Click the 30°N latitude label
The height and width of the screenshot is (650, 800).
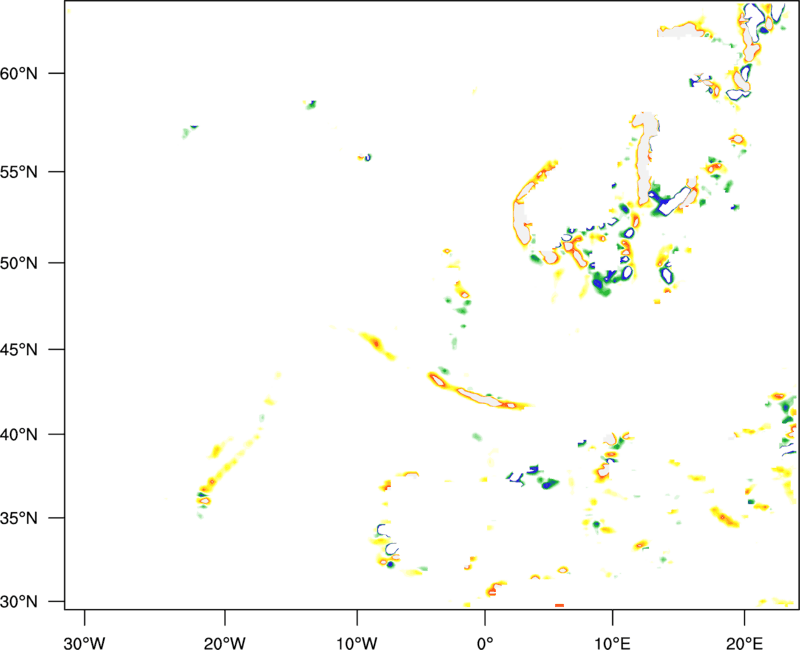point(19,602)
